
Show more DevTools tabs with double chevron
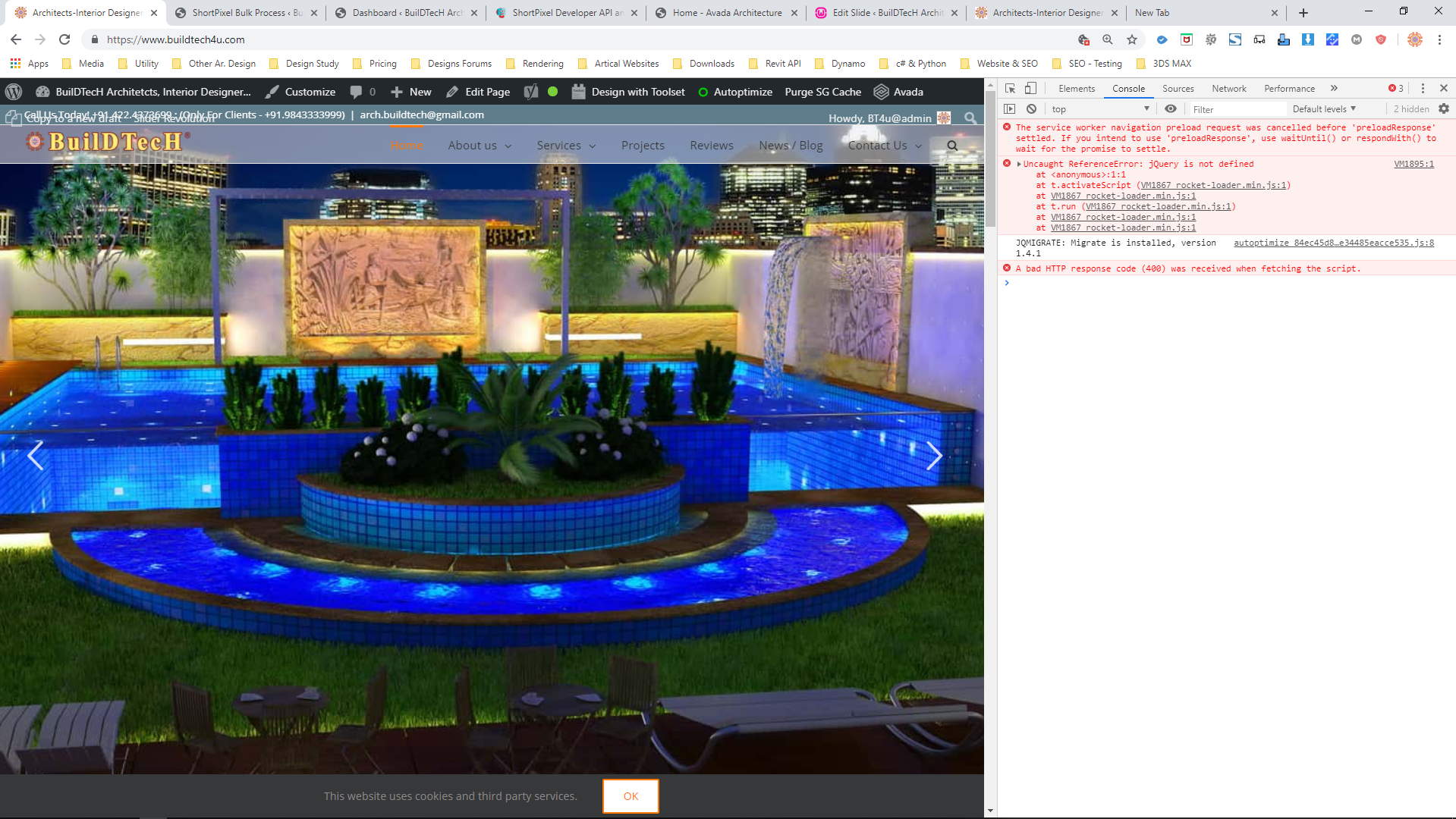pyautogui.click(x=1334, y=89)
